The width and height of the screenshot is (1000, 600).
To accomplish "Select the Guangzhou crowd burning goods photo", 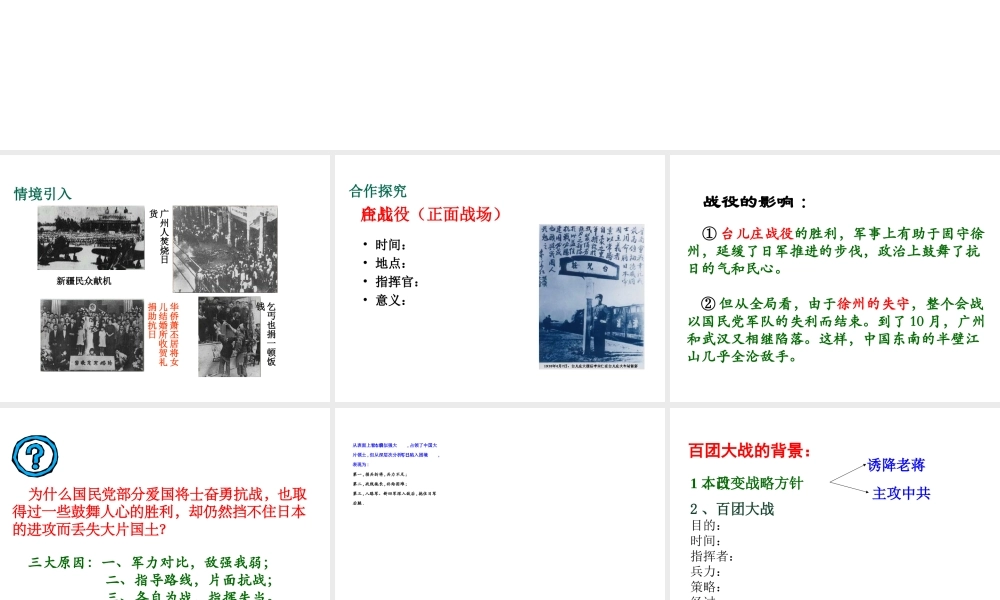I will click(x=225, y=250).
